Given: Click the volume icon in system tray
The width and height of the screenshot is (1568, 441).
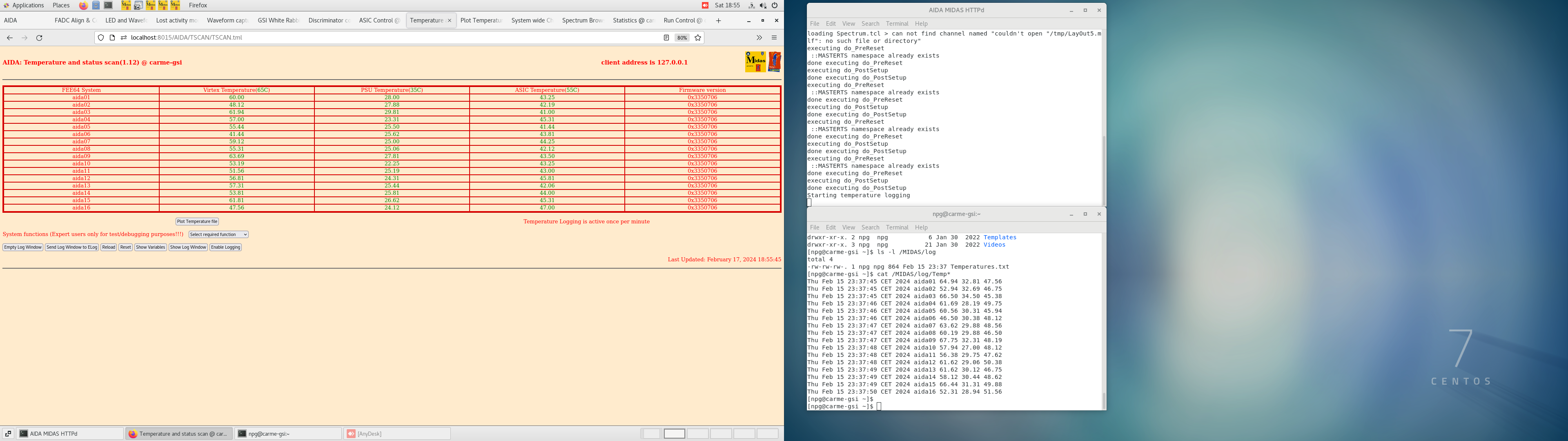Looking at the screenshot, I should (x=763, y=5).
